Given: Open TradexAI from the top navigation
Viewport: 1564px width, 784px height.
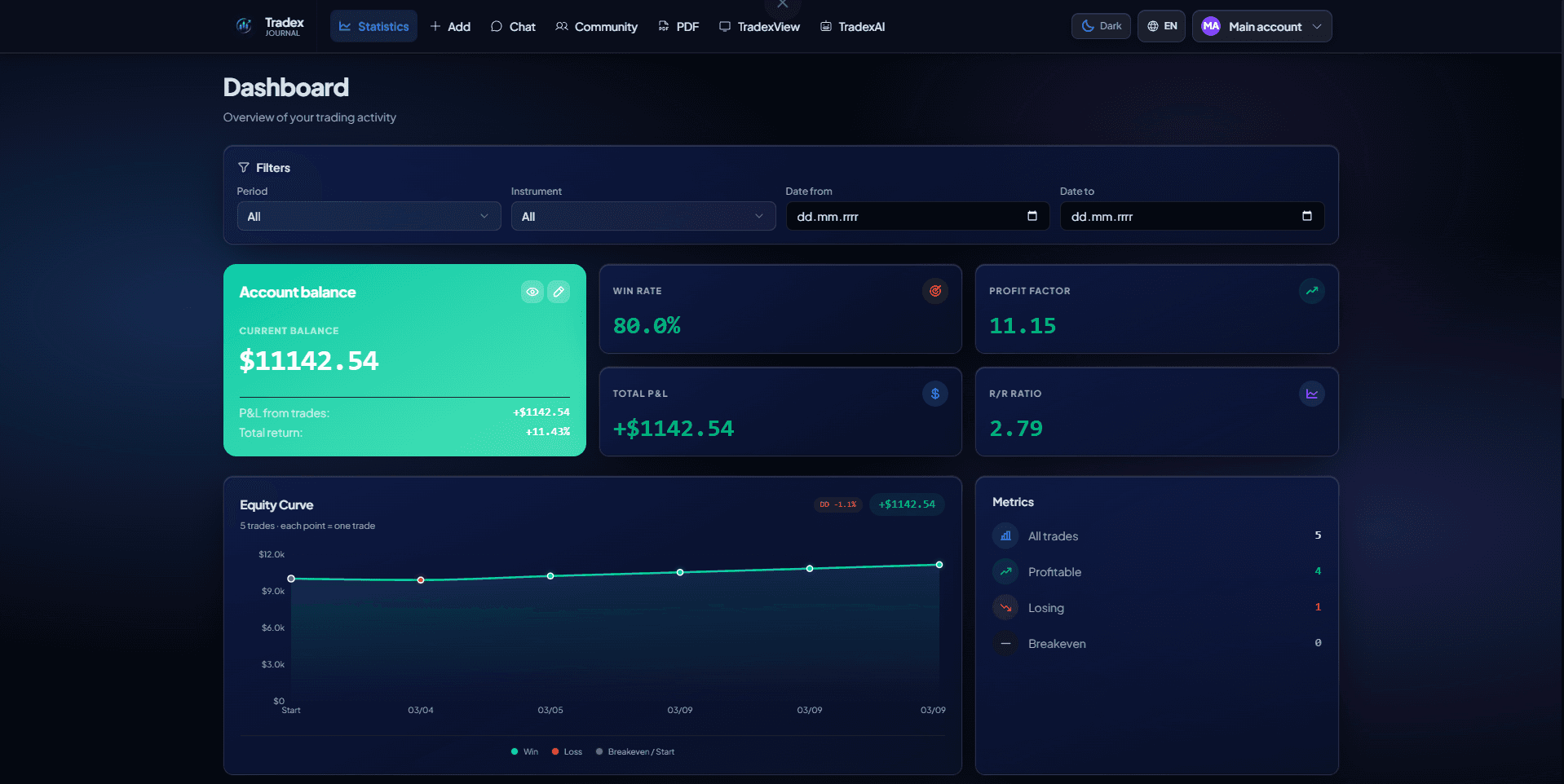Looking at the screenshot, I should pyautogui.click(x=852, y=26).
